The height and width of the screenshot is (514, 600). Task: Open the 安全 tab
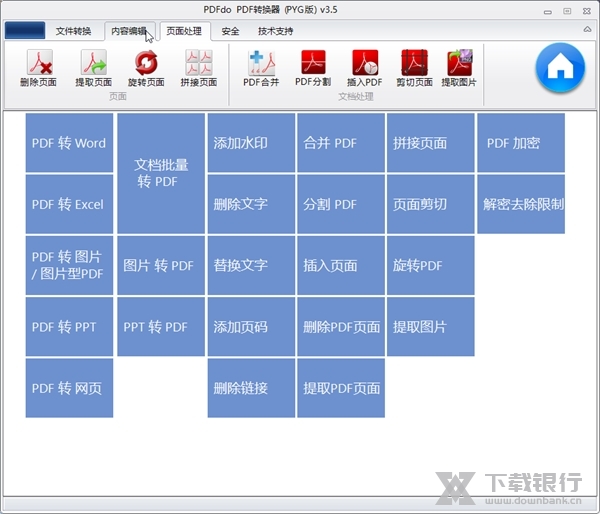(x=230, y=31)
